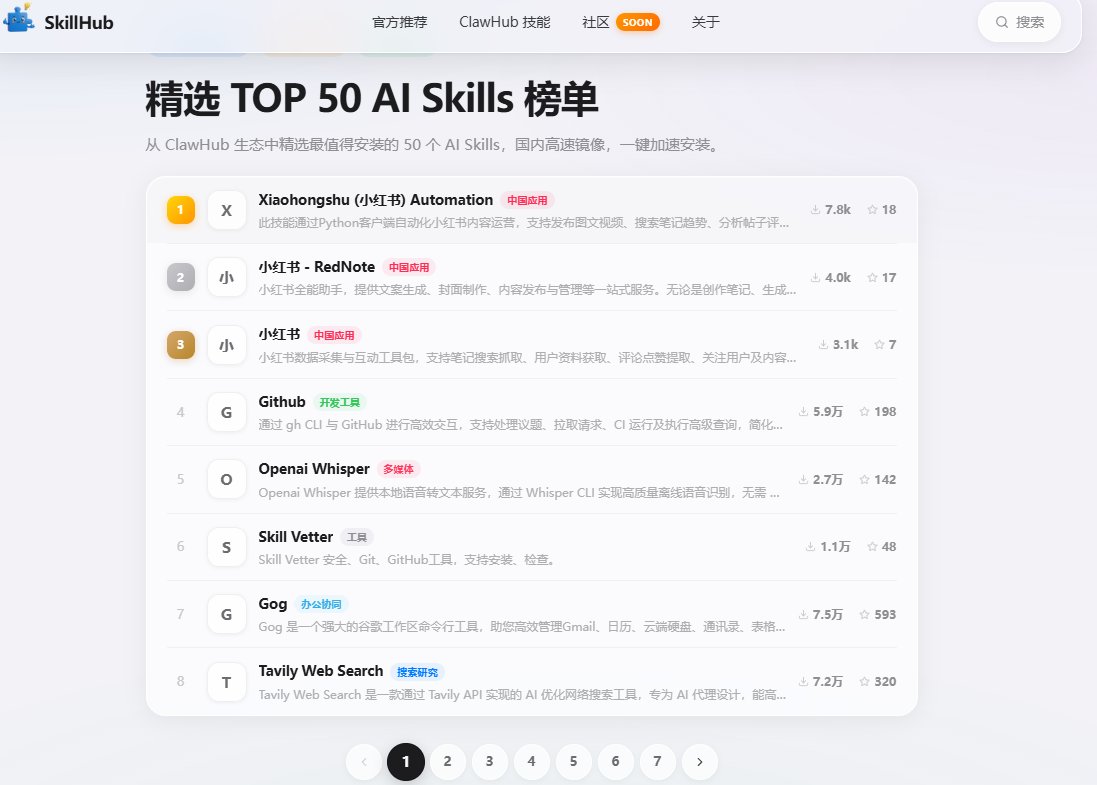This screenshot has height=785, width=1097.
Task: Jump to page 6
Action: pos(616,762)
